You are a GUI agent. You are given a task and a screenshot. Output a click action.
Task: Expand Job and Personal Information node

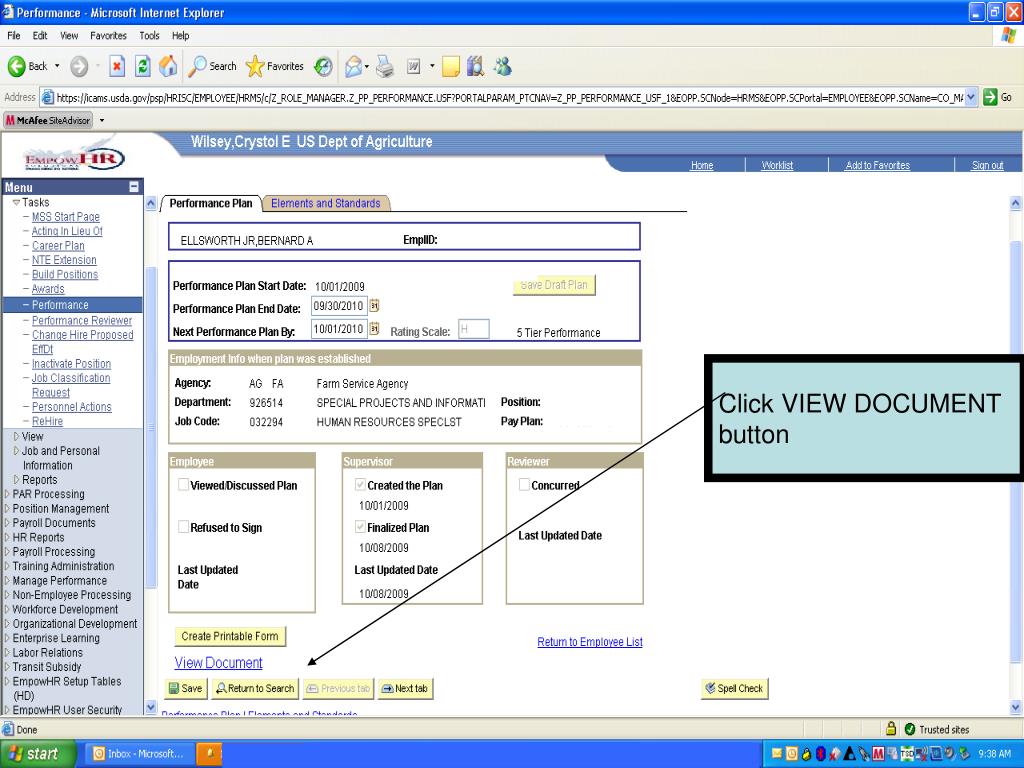coord(16,451)
